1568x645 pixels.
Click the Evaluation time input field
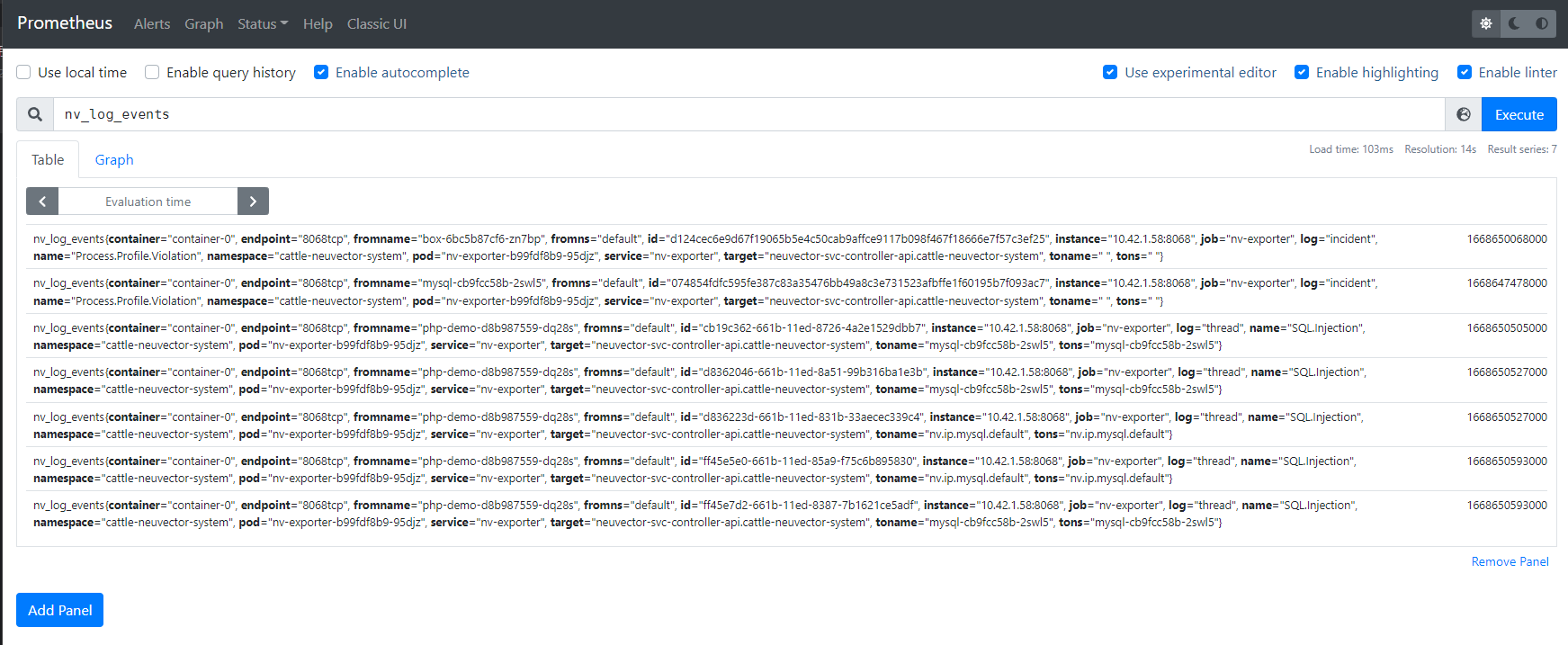point(148,202)
